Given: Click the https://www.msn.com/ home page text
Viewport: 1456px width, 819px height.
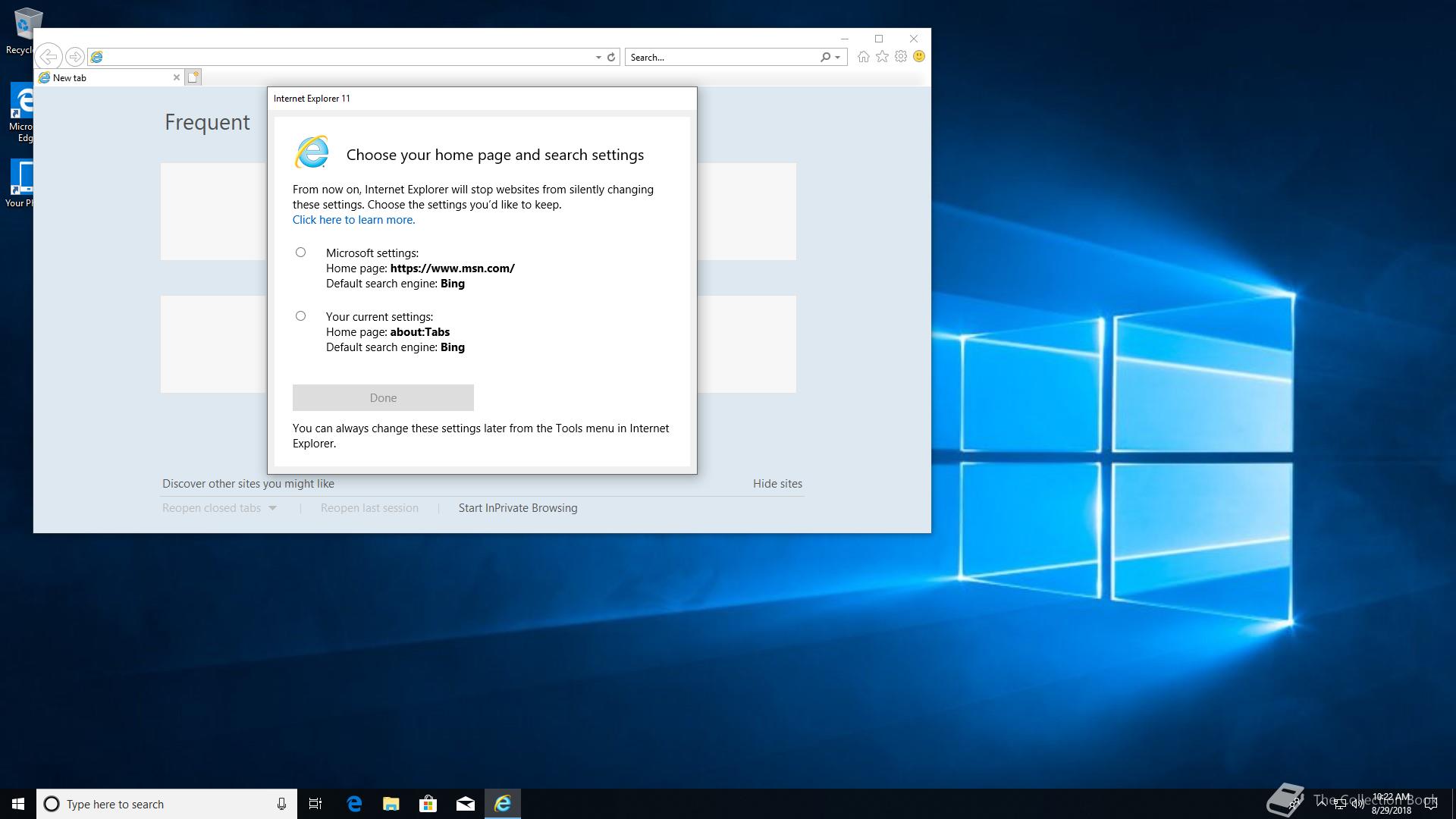Looking at the screenshot, I should pos(452,268).
